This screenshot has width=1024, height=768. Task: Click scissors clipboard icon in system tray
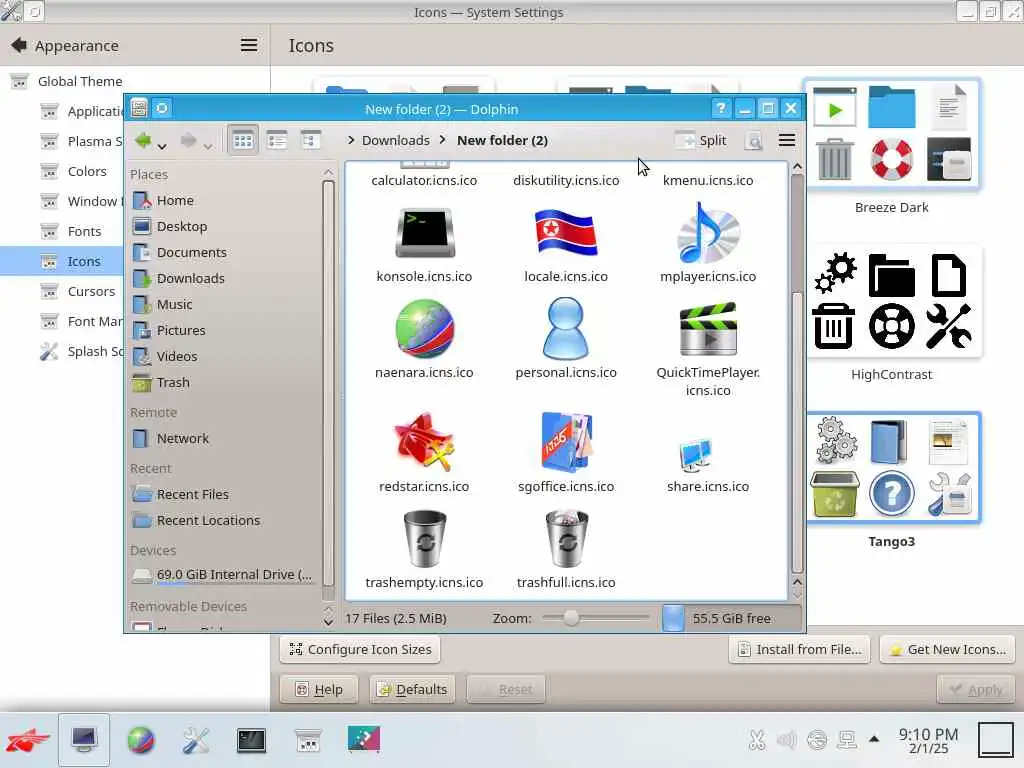click(757, 740)
